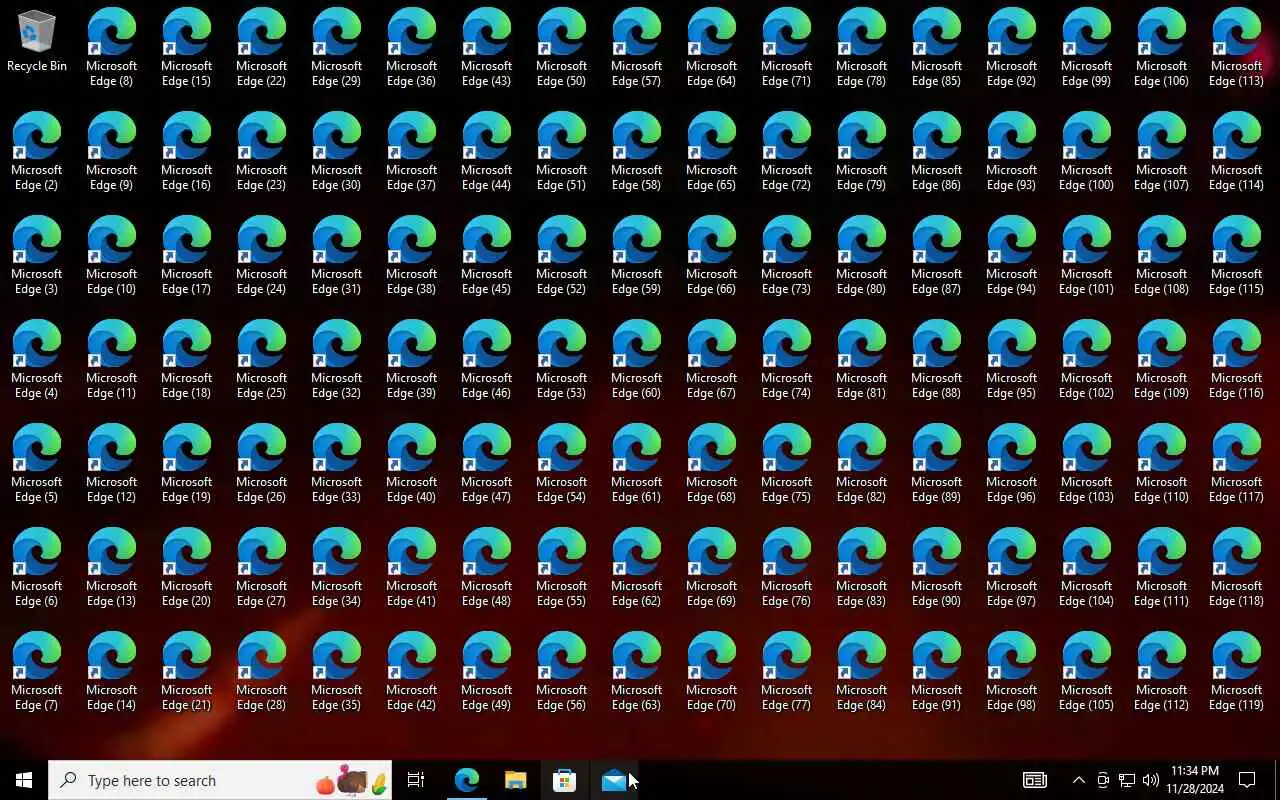
Task: Open the clock showing 11:34 PM
Action: [1194, 780]
